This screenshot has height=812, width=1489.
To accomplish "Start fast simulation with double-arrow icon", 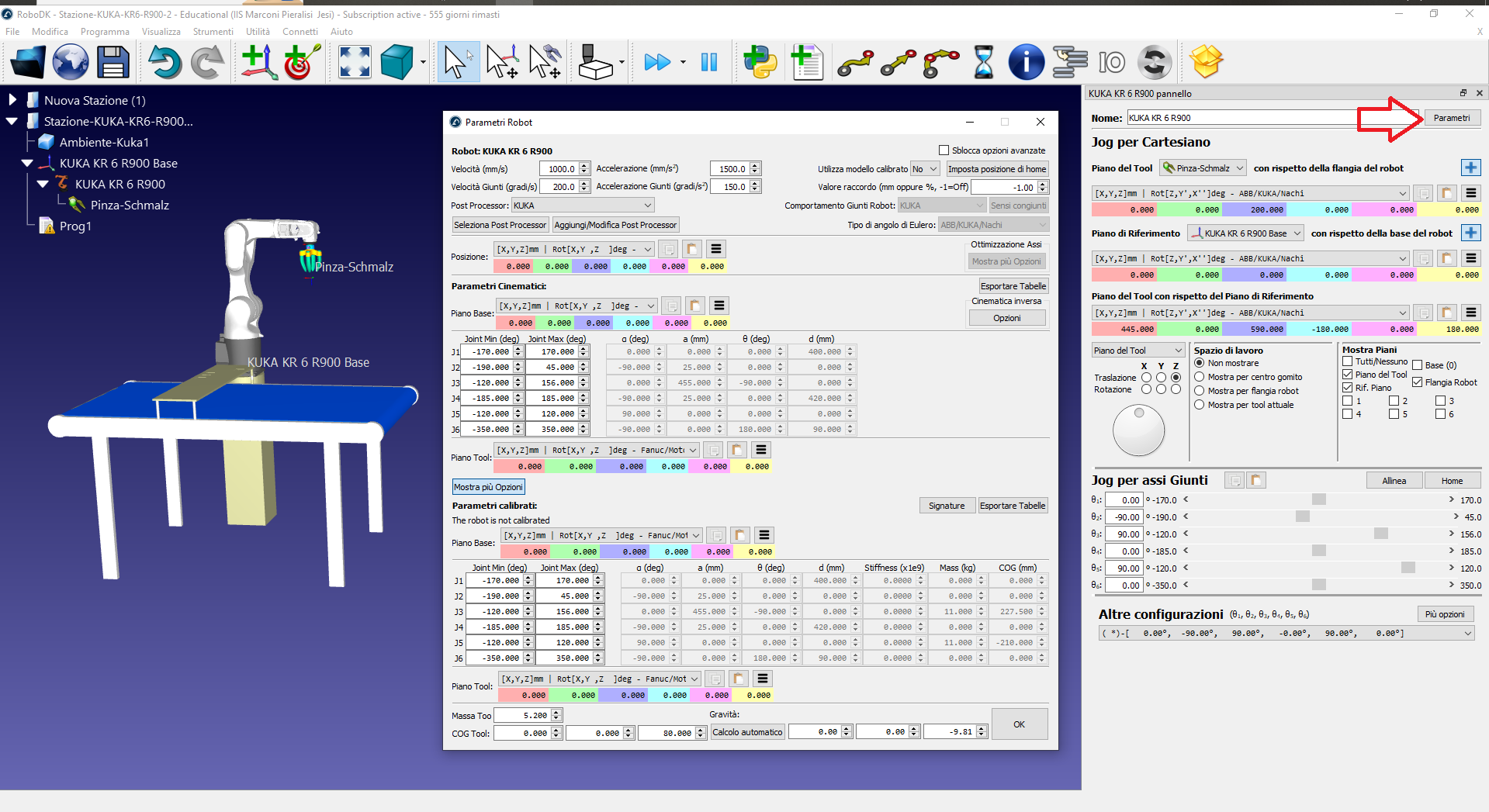I will 657,62.
